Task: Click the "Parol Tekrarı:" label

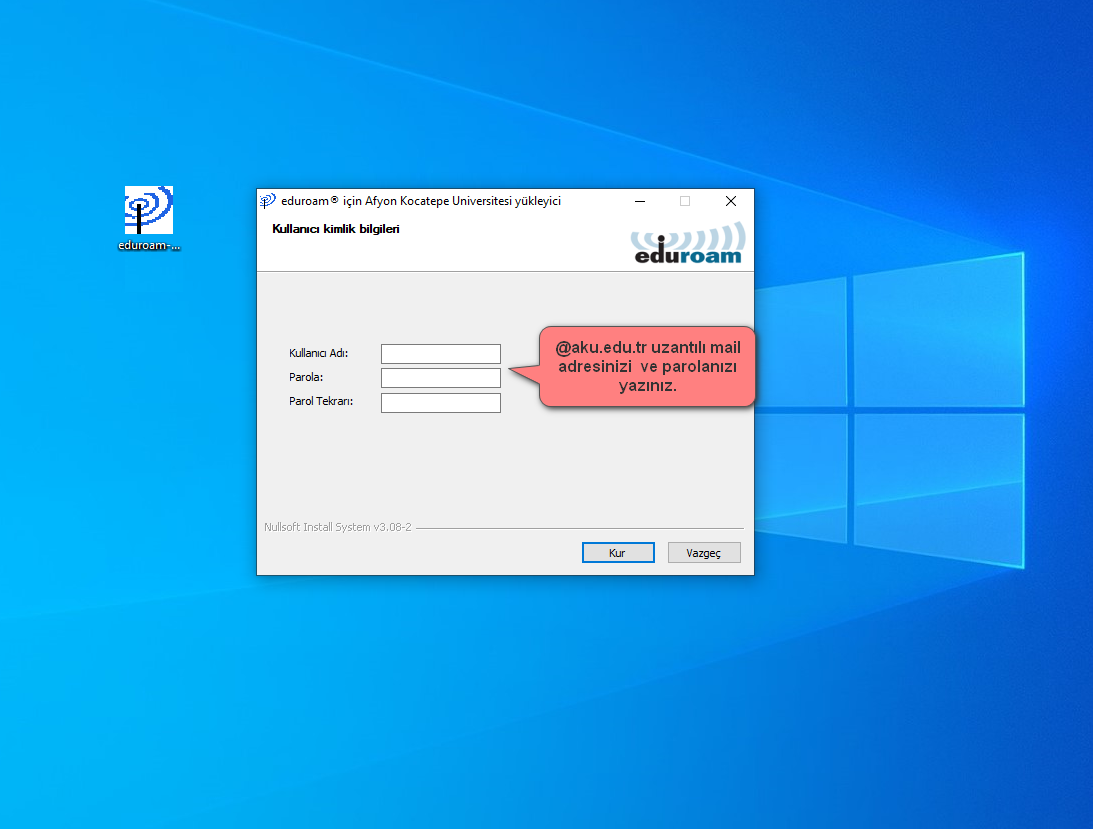Action: pyautogui.click(x=321, y=402)
